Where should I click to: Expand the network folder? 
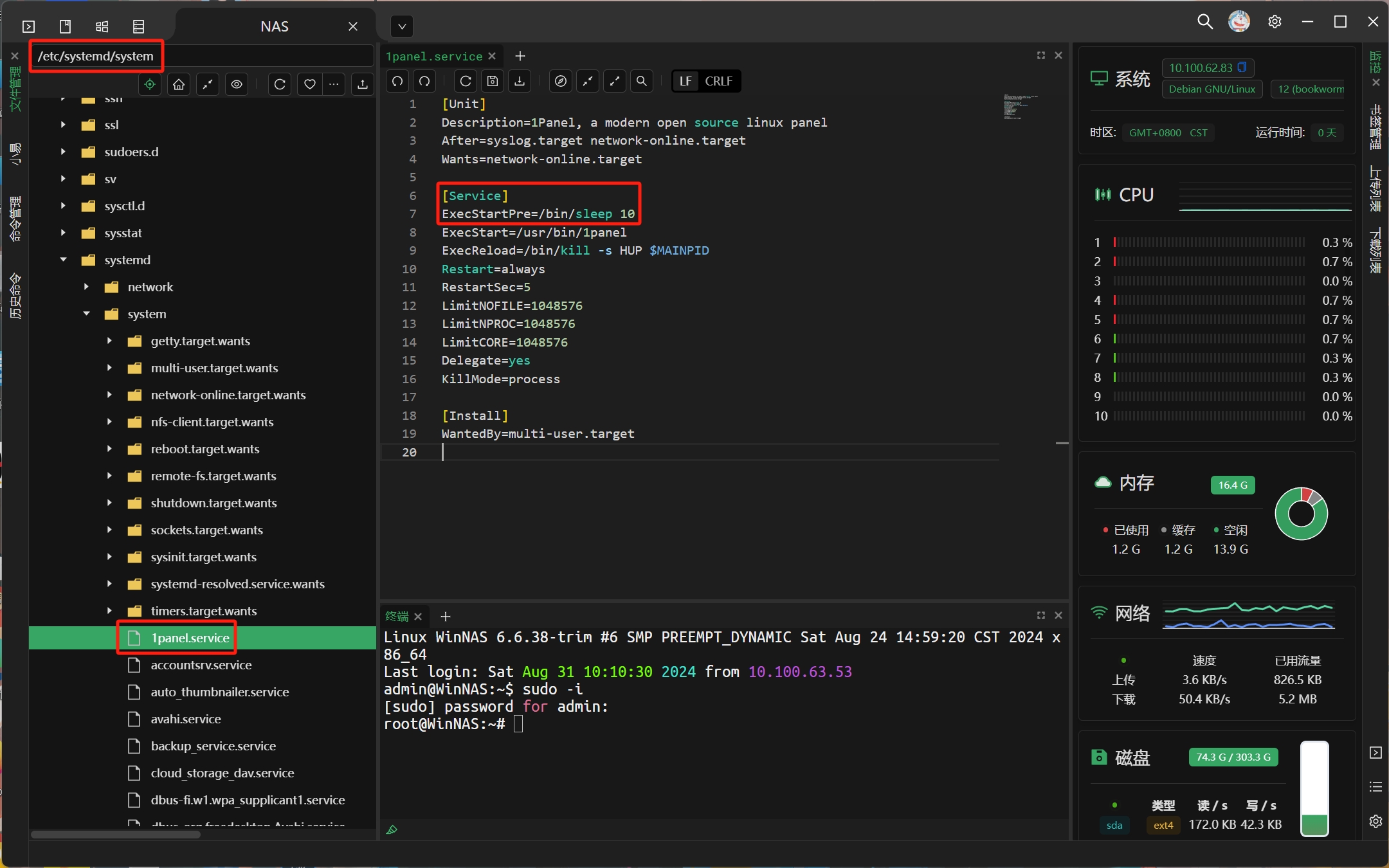(86, 287)
